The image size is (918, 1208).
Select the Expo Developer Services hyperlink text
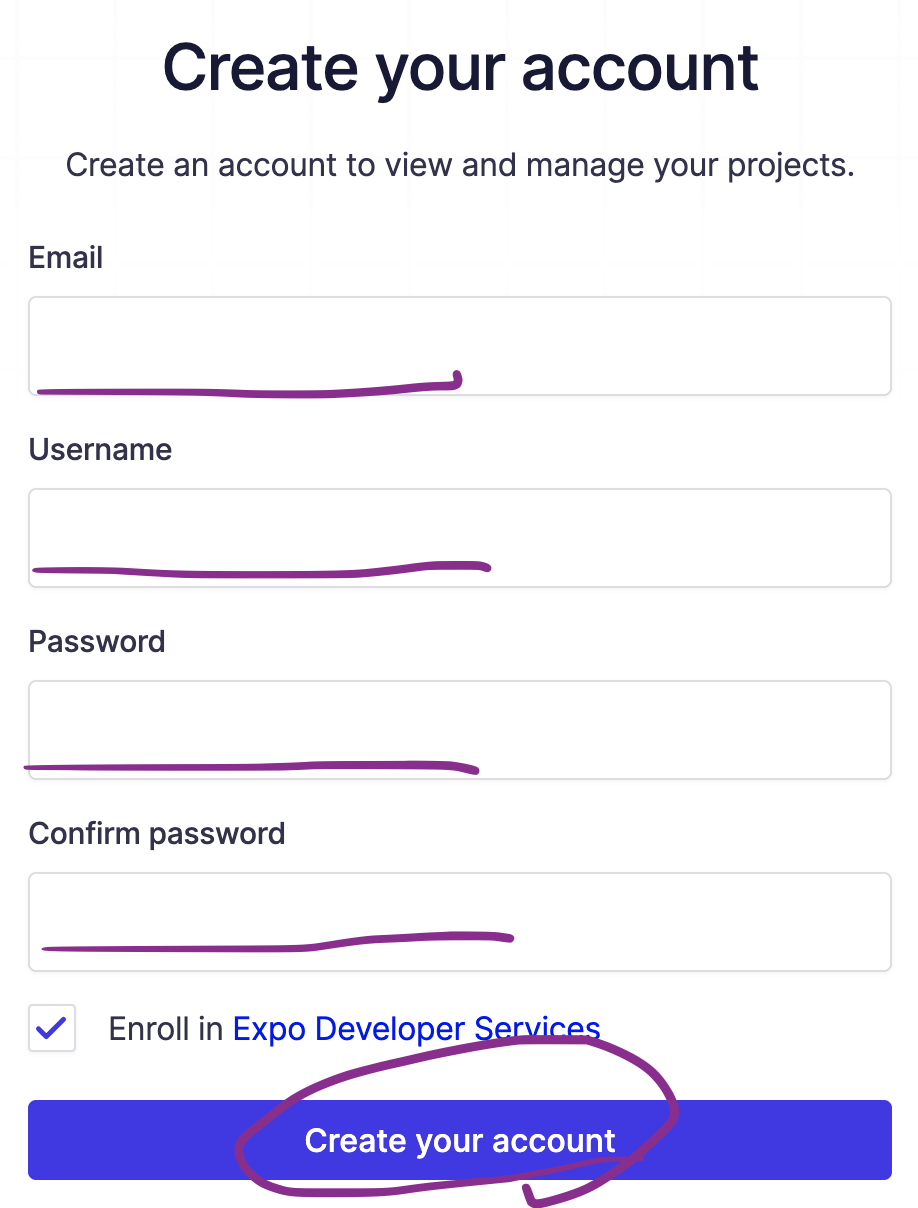pyautogui.click(x=416, y=1028)
